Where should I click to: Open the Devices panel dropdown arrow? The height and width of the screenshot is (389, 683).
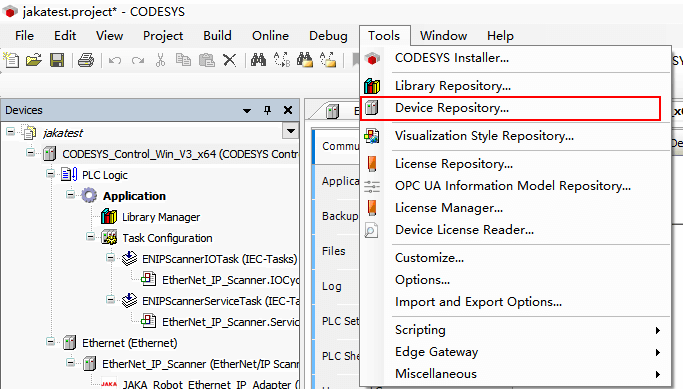click(247, 111)
